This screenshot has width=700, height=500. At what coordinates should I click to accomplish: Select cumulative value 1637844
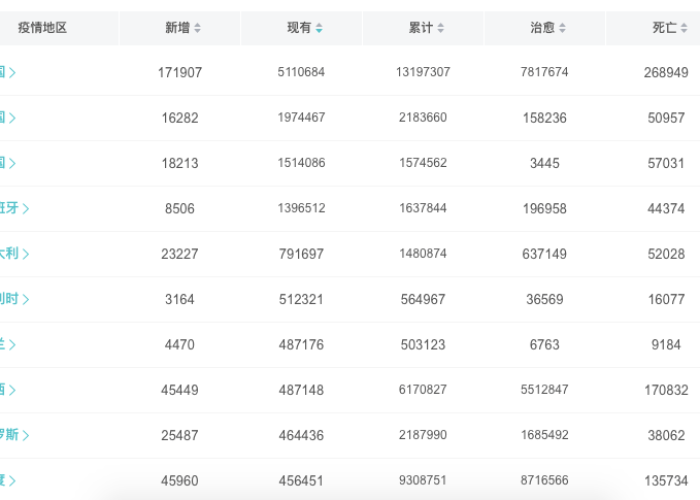click(x=423, y=208)
